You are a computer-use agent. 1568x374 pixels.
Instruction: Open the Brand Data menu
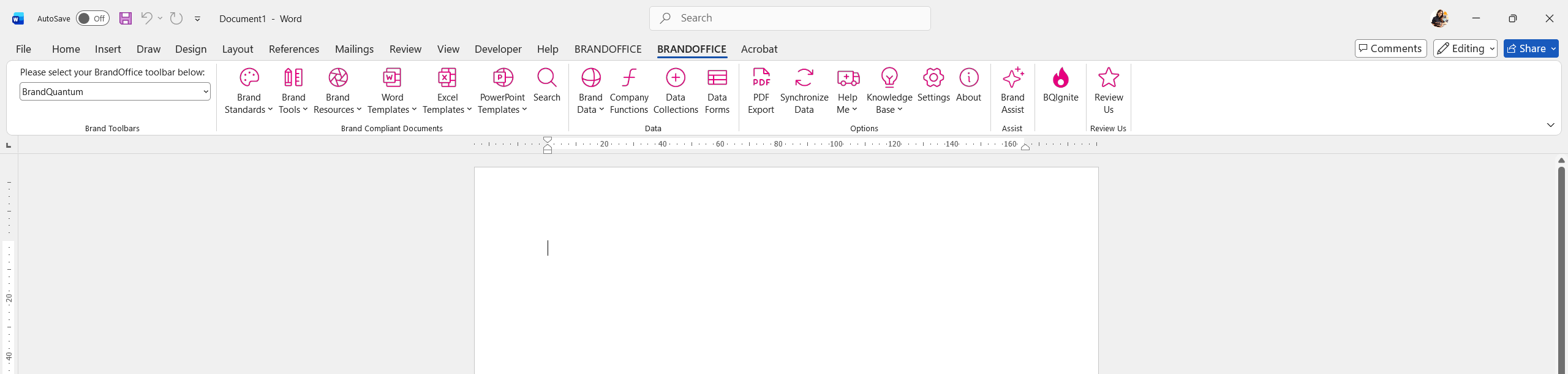(x=590, y=91)
